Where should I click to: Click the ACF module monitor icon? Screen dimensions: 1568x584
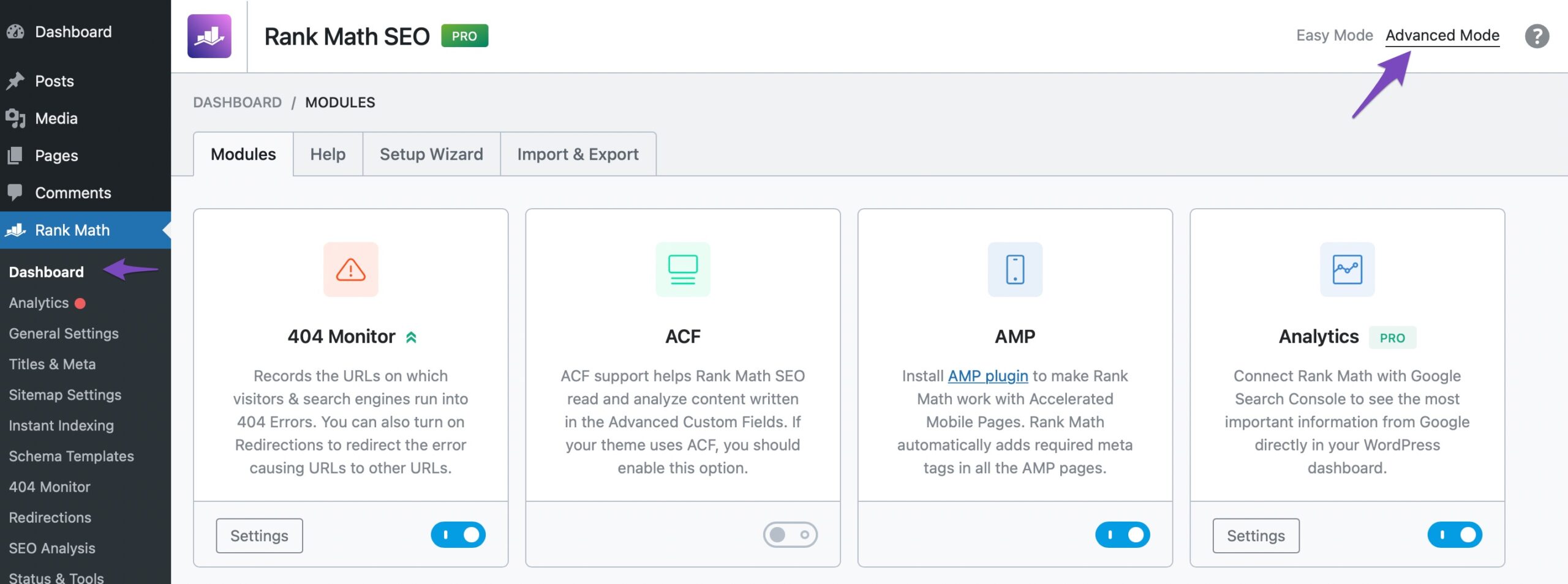(682, 269)
